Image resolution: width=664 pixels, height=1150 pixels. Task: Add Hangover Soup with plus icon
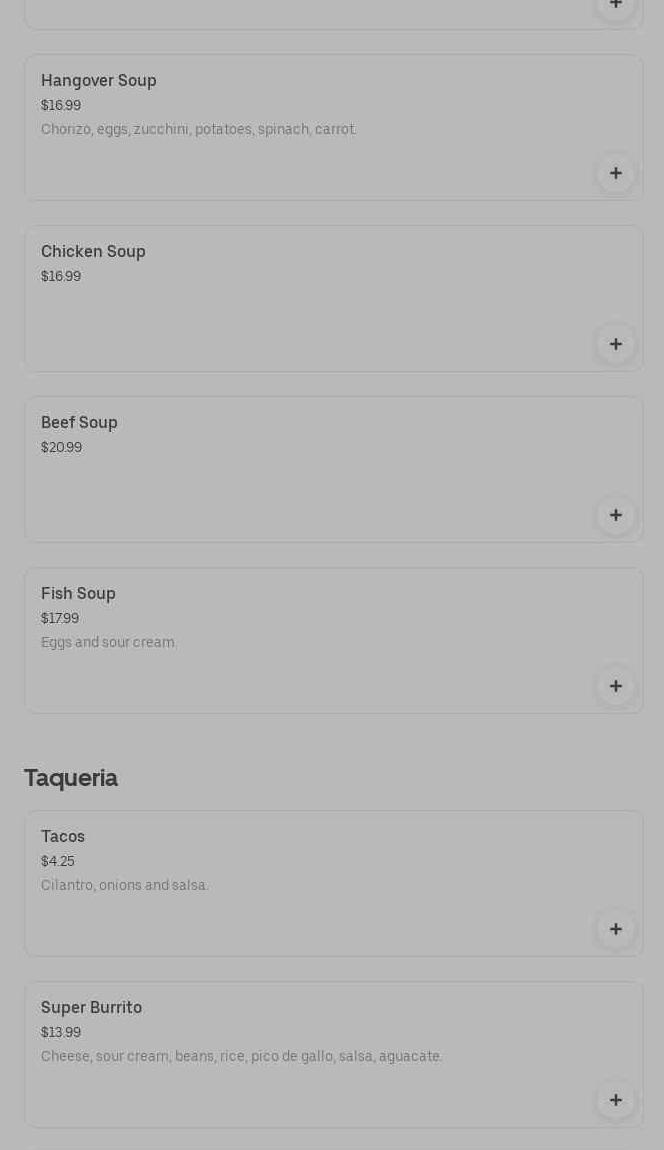(x=616, y=173)
